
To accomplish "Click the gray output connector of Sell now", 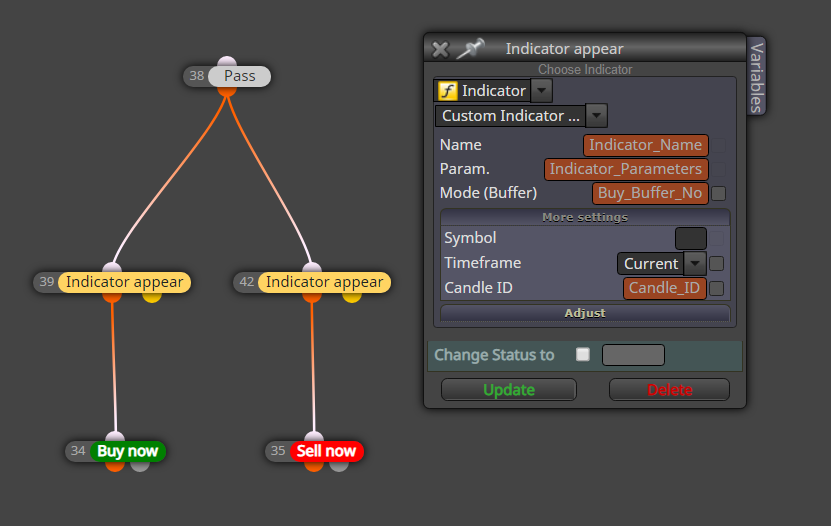I will (x=339, y=466).
